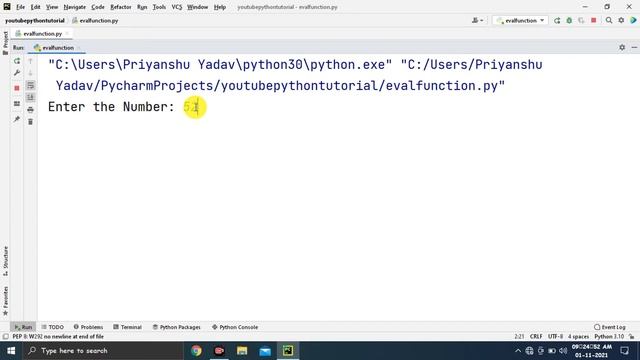Expand the Project tool window
The image size is (640, 360).
point(5,43)
